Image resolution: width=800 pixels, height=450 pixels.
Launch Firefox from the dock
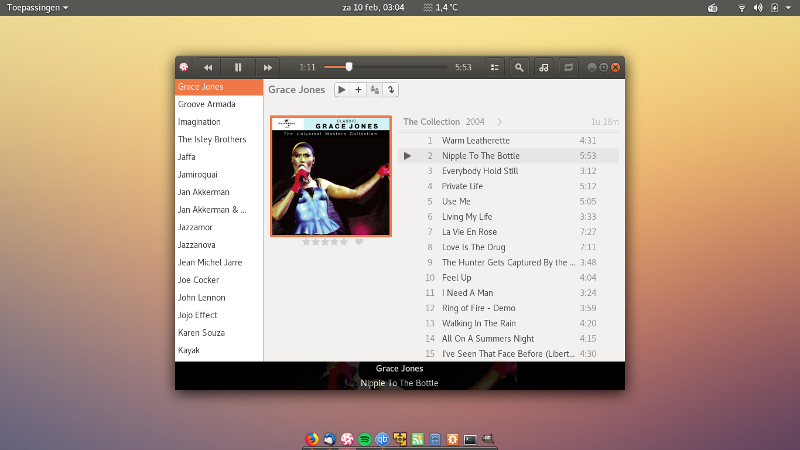312,439
